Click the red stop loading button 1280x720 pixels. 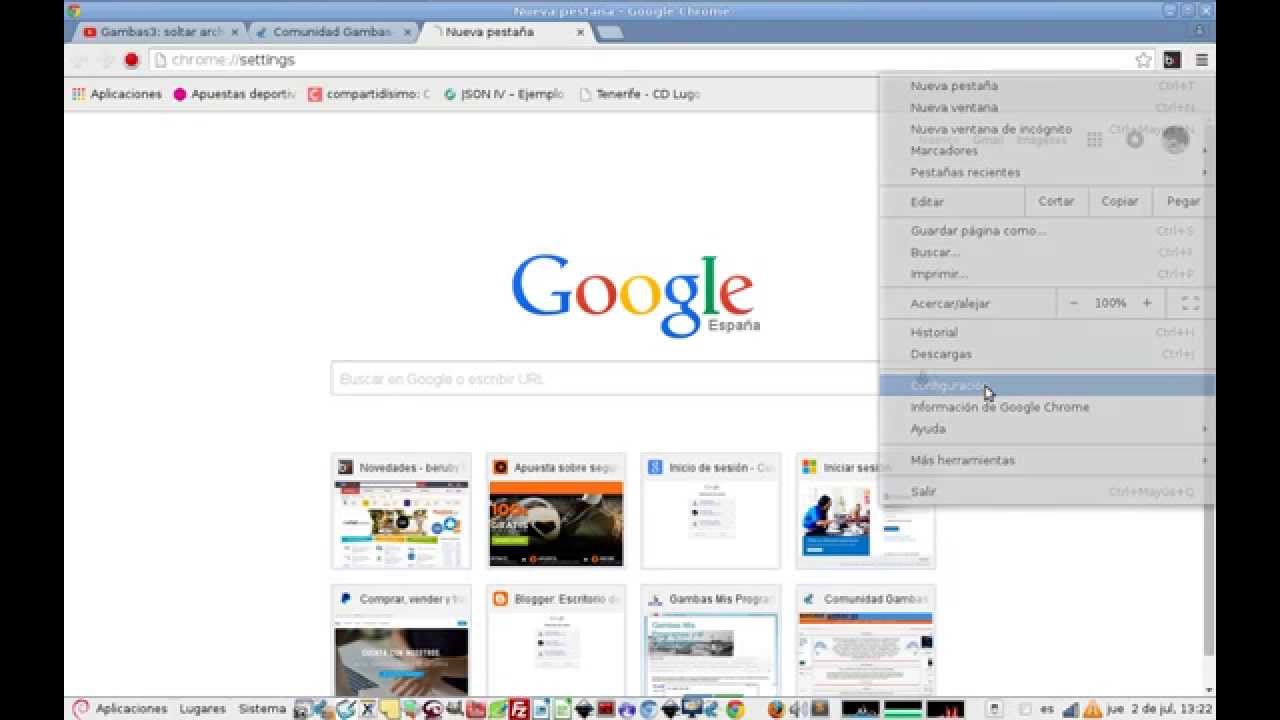pos(131,60)
